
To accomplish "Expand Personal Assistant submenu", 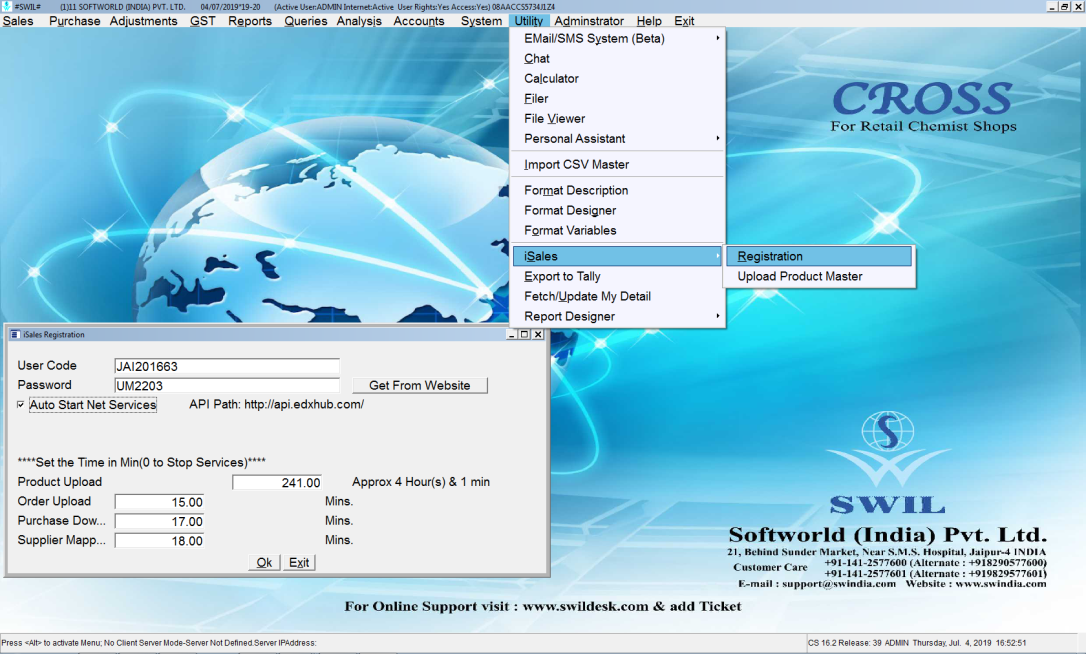I will click(x=617, y=139).
